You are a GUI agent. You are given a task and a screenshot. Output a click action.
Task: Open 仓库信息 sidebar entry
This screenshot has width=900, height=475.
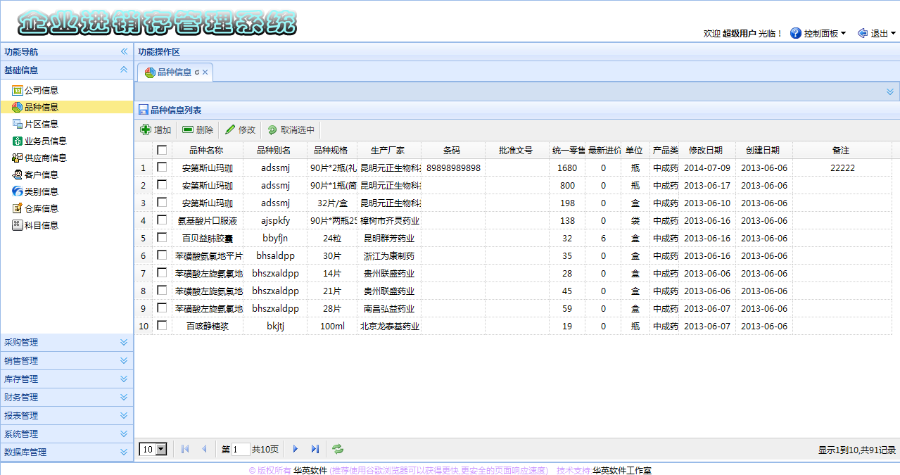35,208
